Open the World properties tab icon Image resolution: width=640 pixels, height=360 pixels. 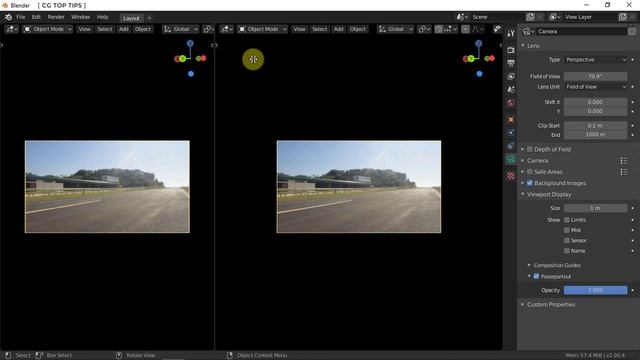point(511,102)
